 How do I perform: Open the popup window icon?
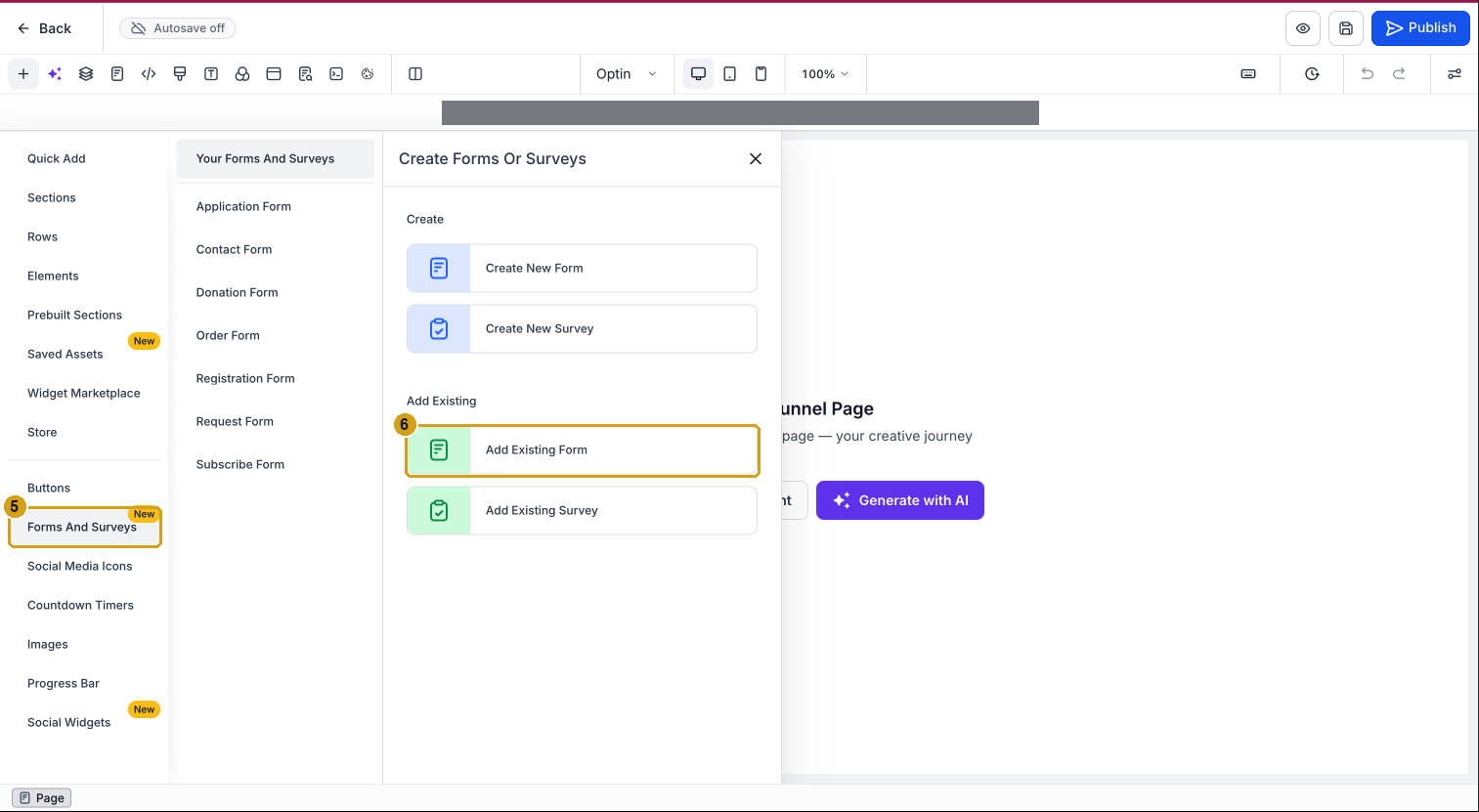[274, 74]
